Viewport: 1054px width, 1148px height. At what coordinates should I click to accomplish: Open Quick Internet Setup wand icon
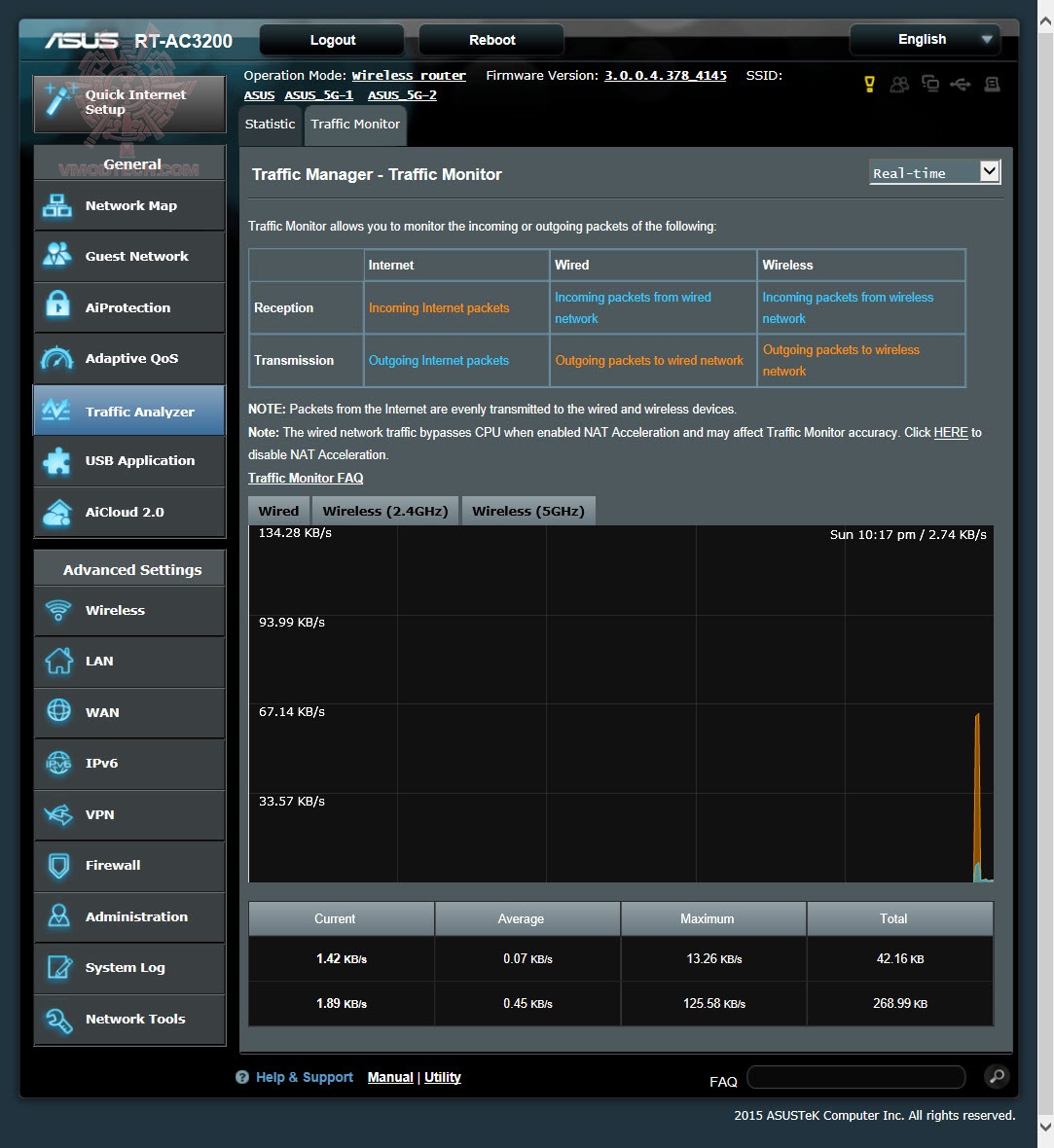(58, 100)
